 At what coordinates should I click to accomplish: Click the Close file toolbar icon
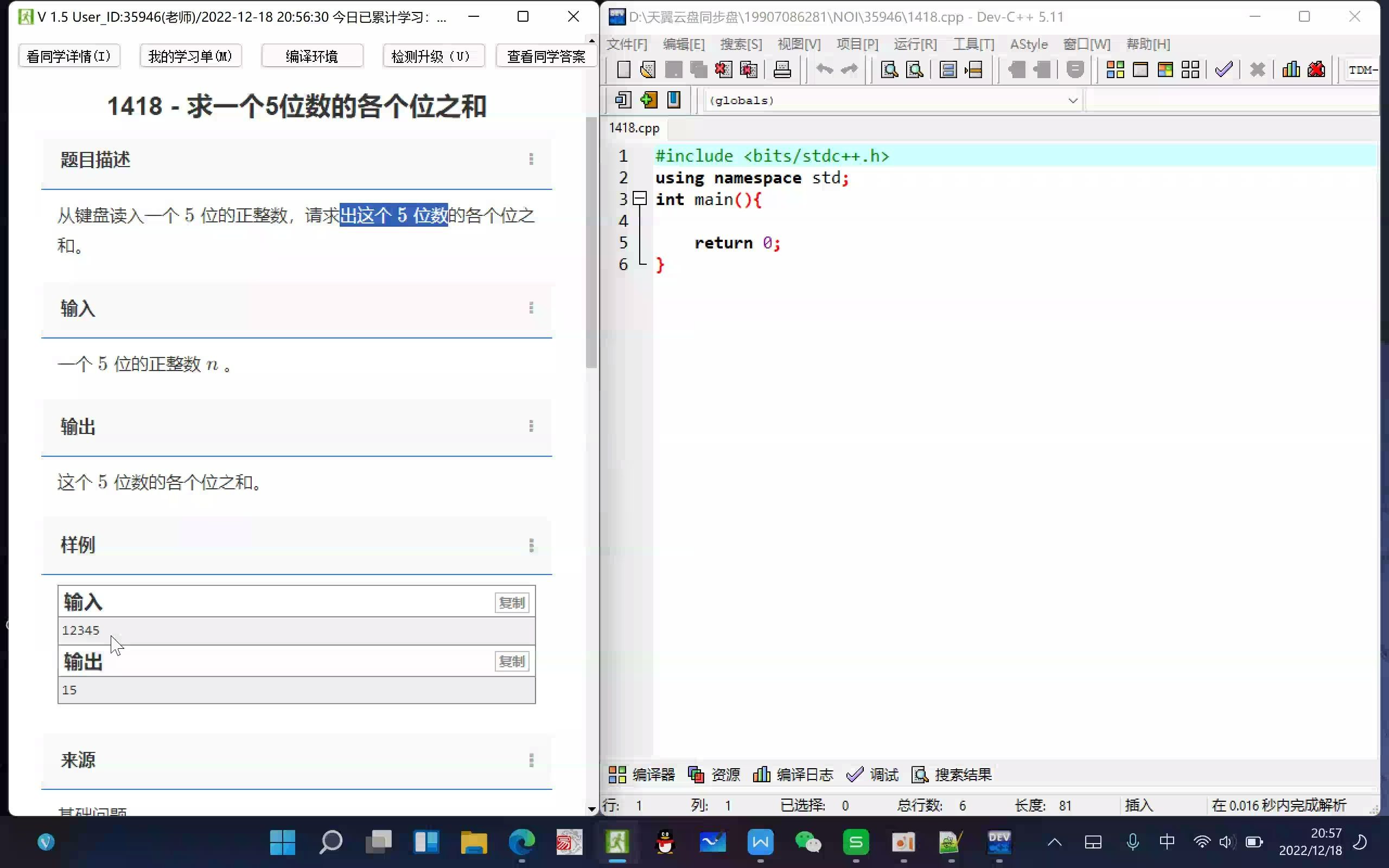click(x=723, y=70)
